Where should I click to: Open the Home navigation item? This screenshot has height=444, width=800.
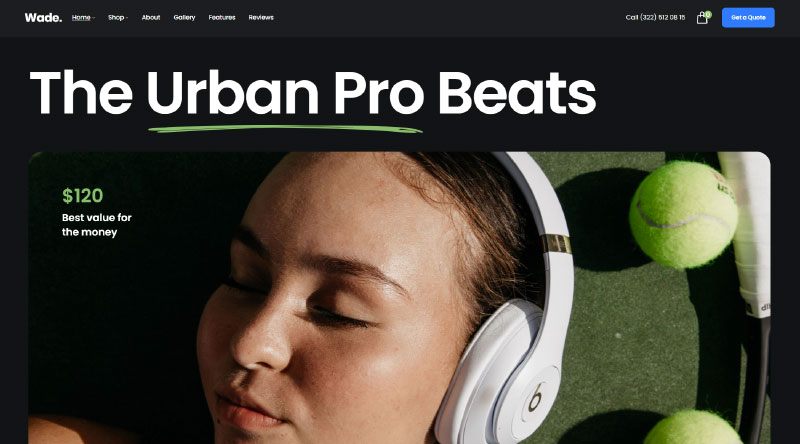coord(81,17)
